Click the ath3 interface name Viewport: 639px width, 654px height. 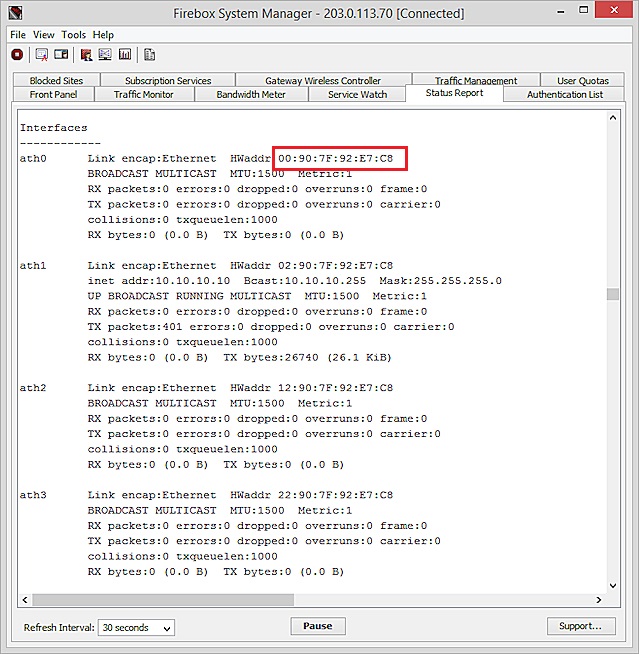[x=33, y=495]
